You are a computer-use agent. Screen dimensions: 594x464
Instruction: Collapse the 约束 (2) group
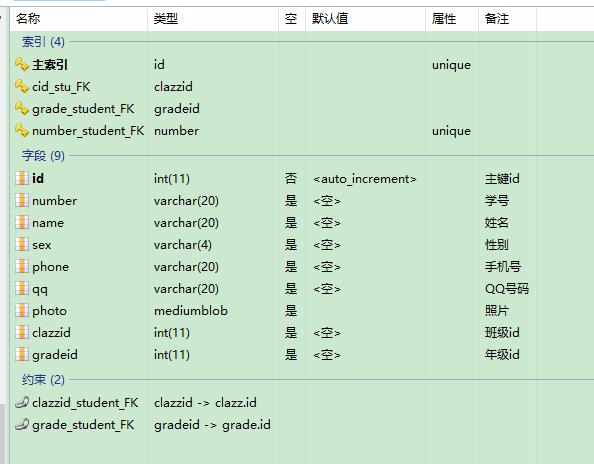tap(43, 379)
